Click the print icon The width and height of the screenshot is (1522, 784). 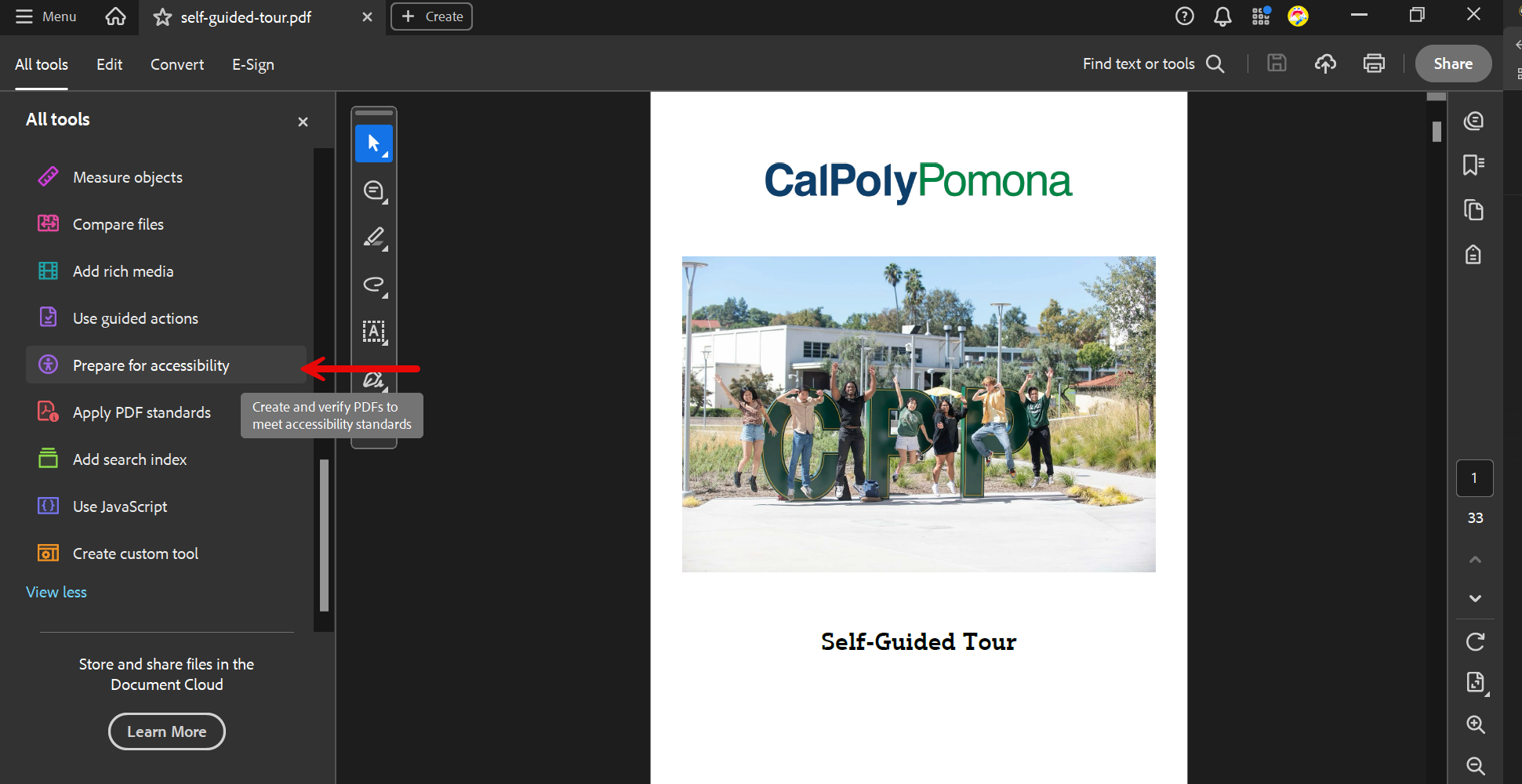(x=1374, y=64)
